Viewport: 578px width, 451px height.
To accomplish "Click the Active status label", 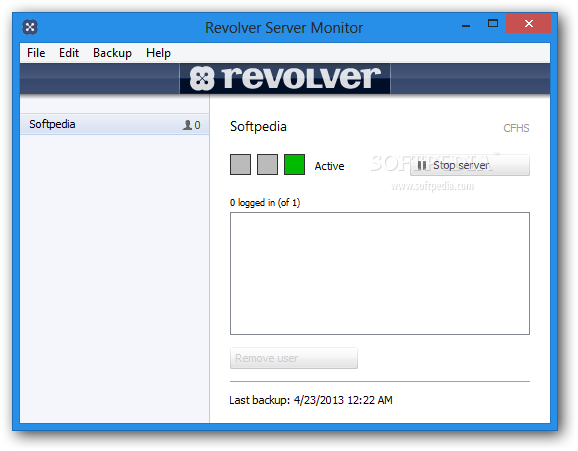I will pos(329,166).
